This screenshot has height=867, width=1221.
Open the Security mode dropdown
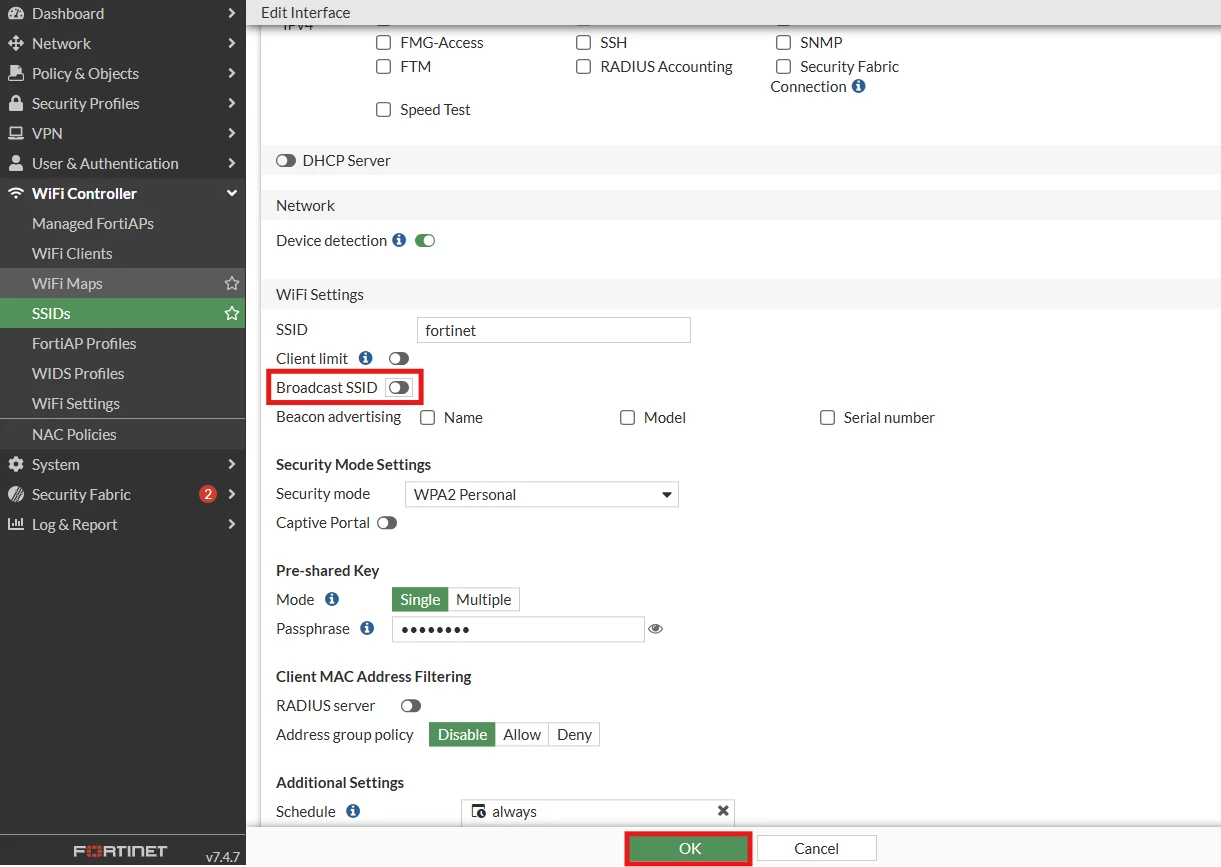coord(542,494)
